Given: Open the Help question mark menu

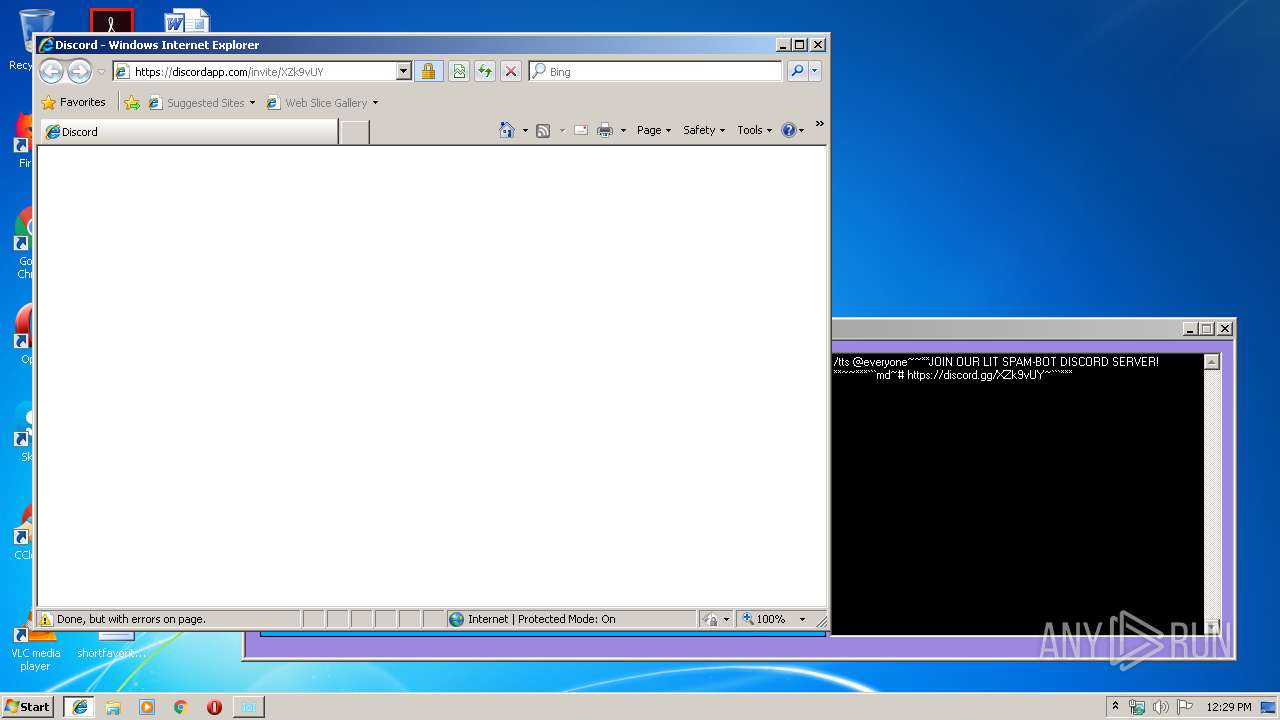Looking at the screenshot, I should (x=793, y=130).
